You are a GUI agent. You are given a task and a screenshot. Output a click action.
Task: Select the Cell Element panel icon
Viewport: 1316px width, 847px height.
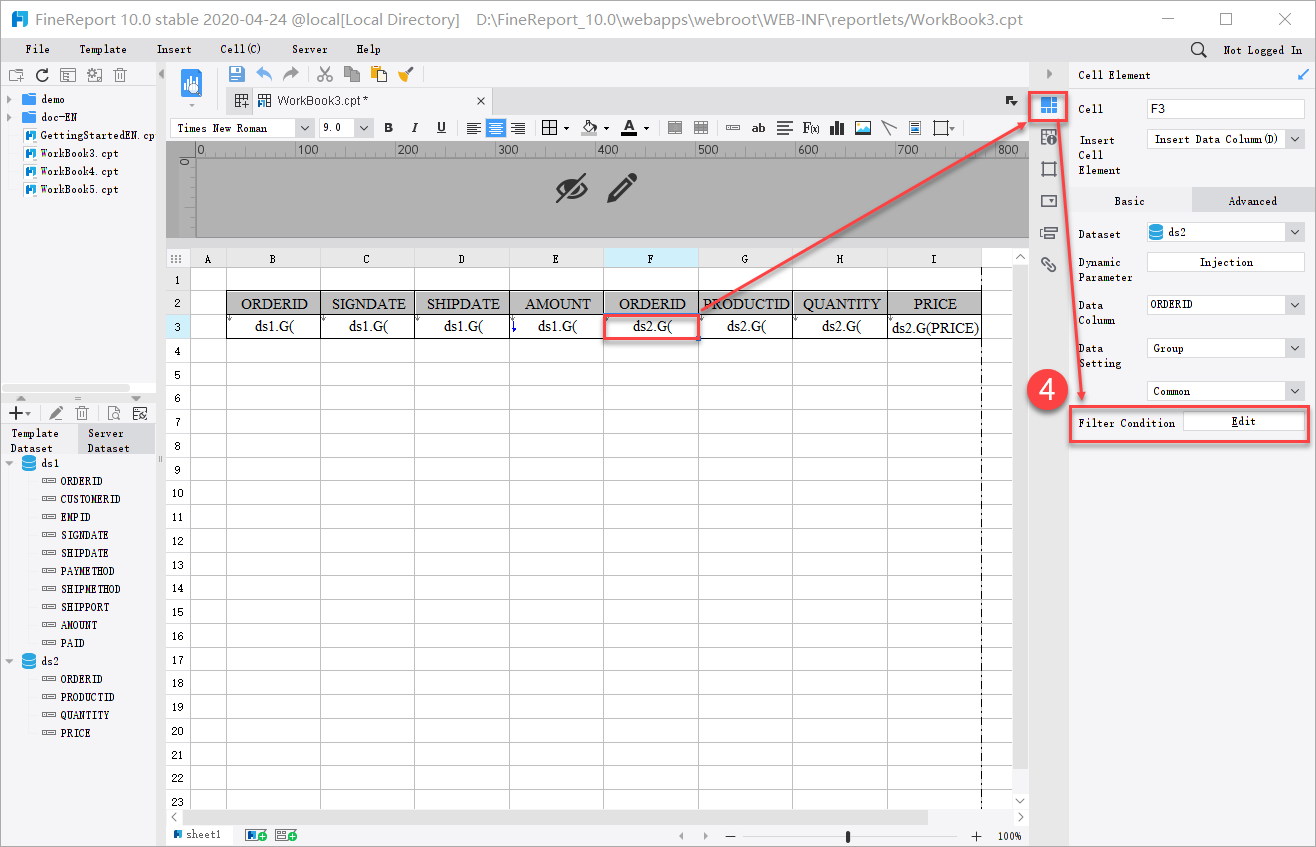(1048, 107)
